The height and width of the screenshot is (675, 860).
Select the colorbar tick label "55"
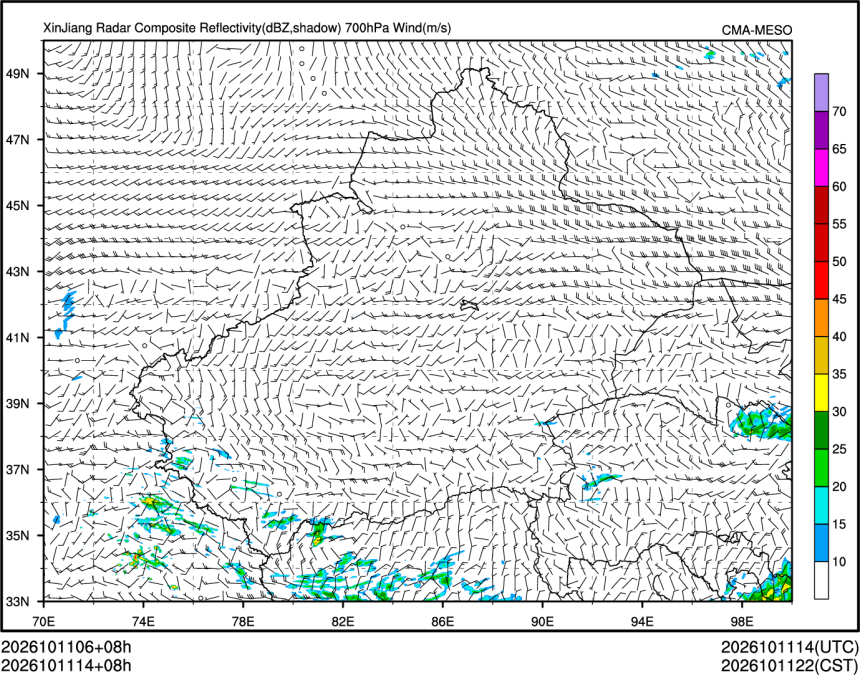pos(840,224)
